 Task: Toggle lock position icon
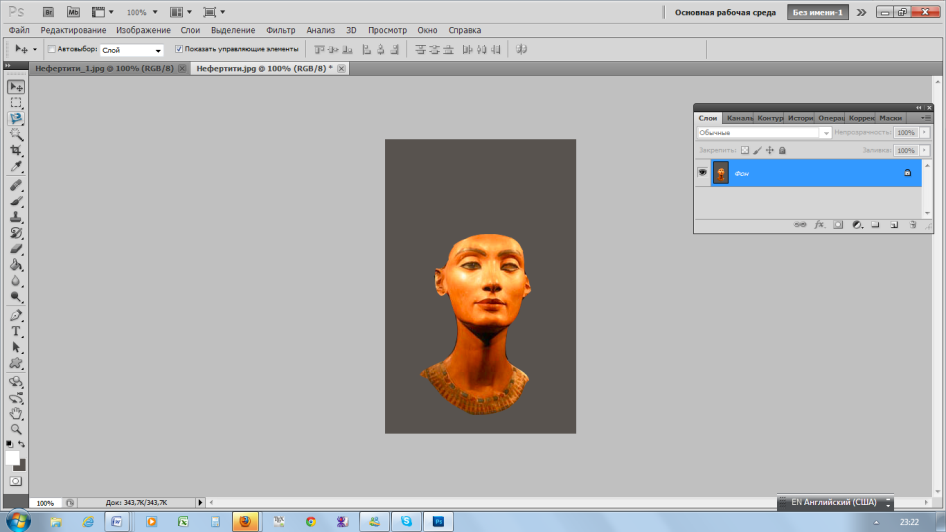(x=770, y=150)
